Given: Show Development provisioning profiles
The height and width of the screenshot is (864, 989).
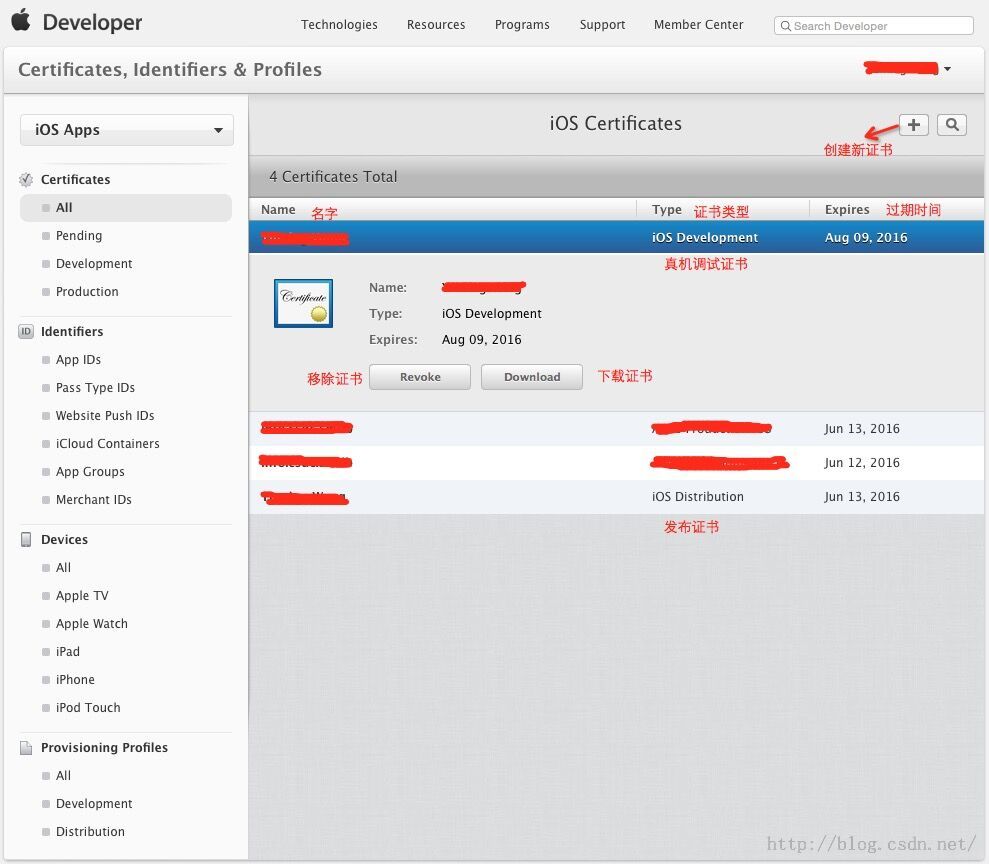Looking at the screenshot, I should (94, 803).
